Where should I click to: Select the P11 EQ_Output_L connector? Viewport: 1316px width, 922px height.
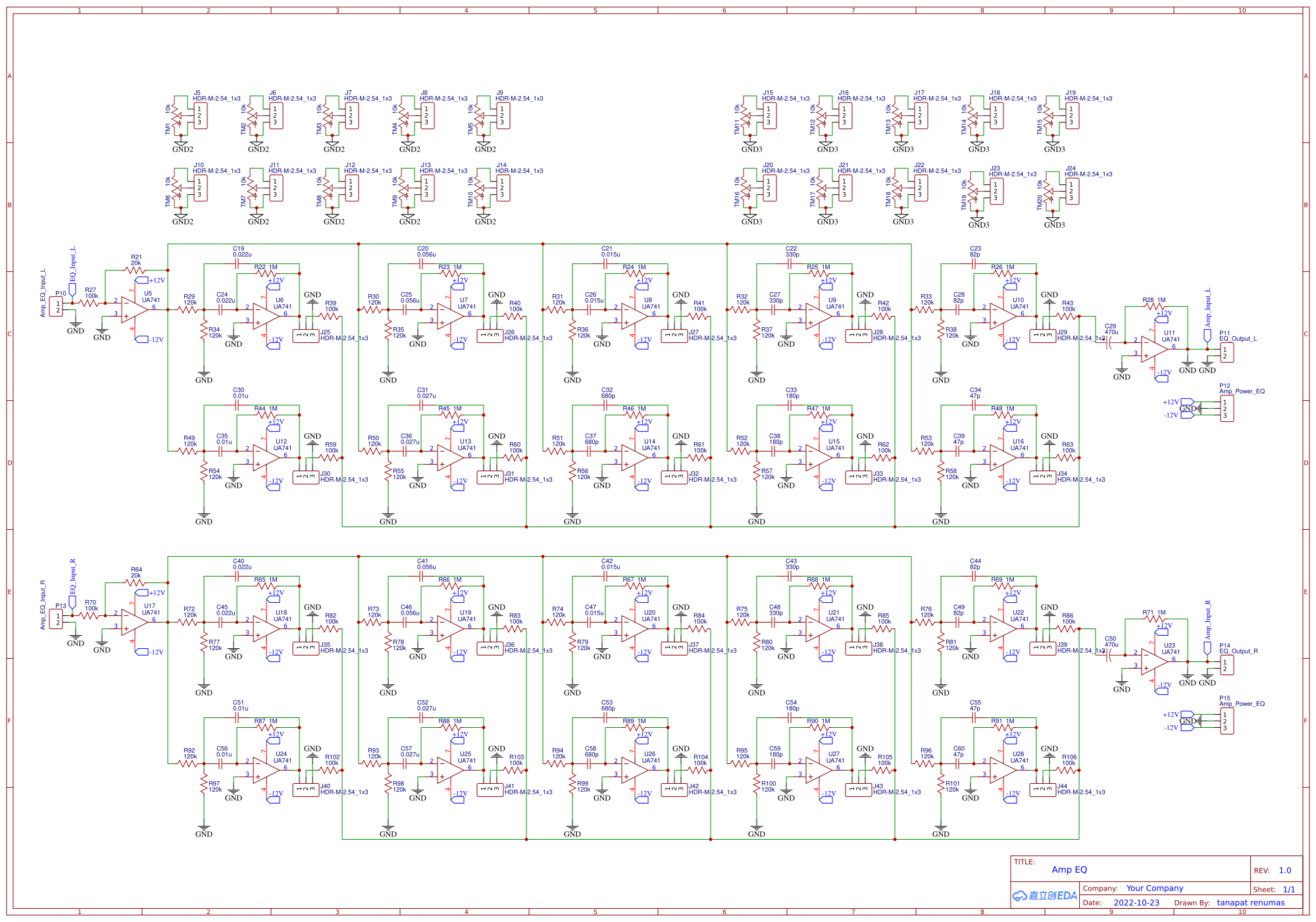(x=1227, y=353)
